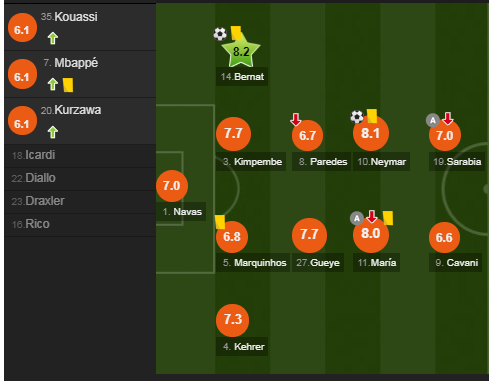
Task: Click the red substitution arrow above Paredes
Action: (x=296, y=119)
